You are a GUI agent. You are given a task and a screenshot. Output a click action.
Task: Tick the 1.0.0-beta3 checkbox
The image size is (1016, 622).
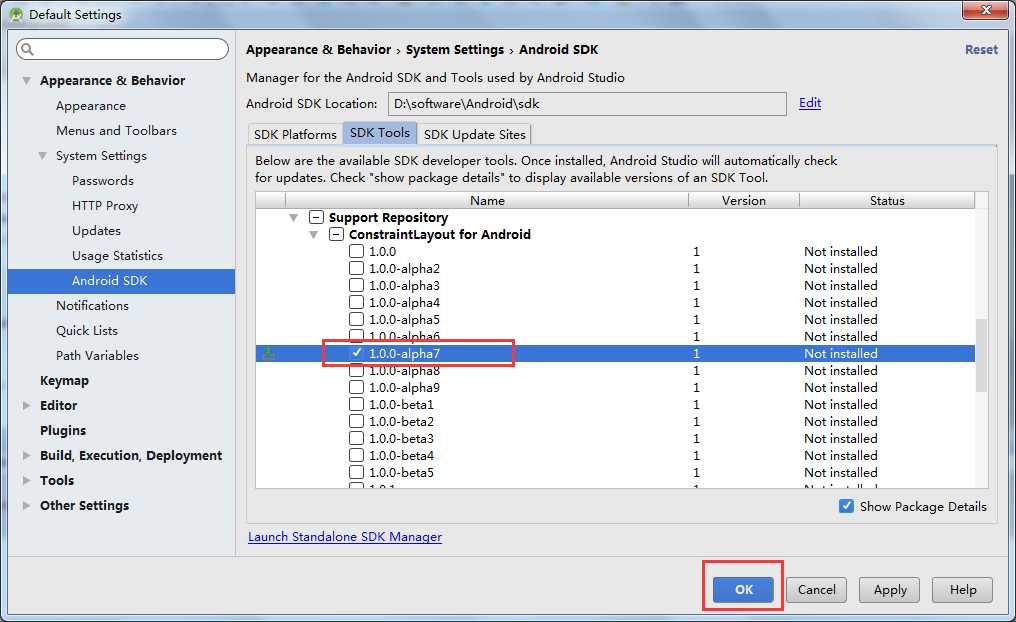pos(356,439)
